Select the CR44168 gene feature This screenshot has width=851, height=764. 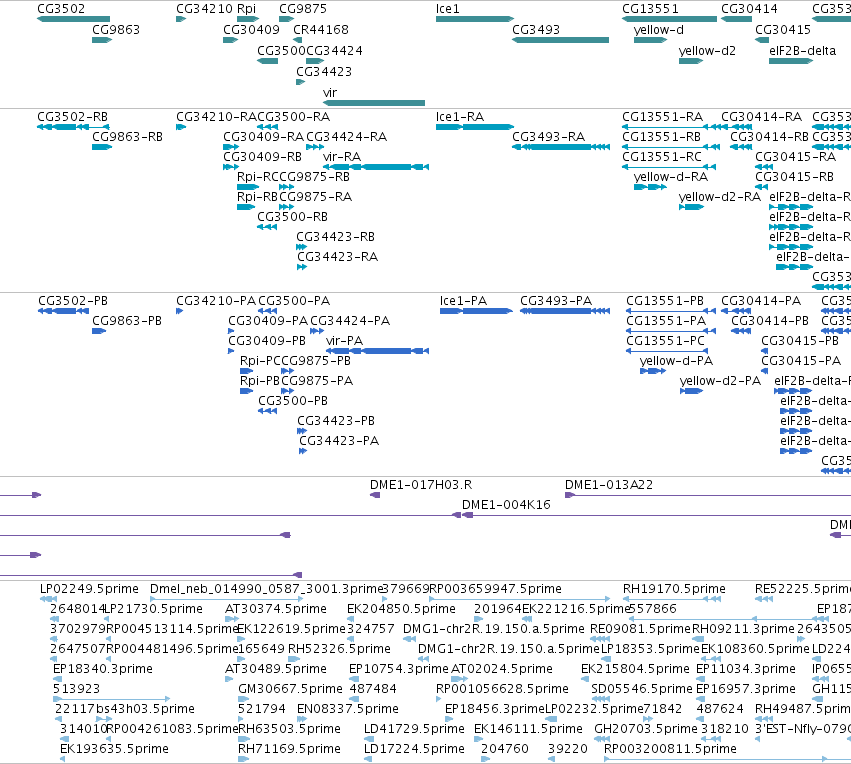point(297,40)
